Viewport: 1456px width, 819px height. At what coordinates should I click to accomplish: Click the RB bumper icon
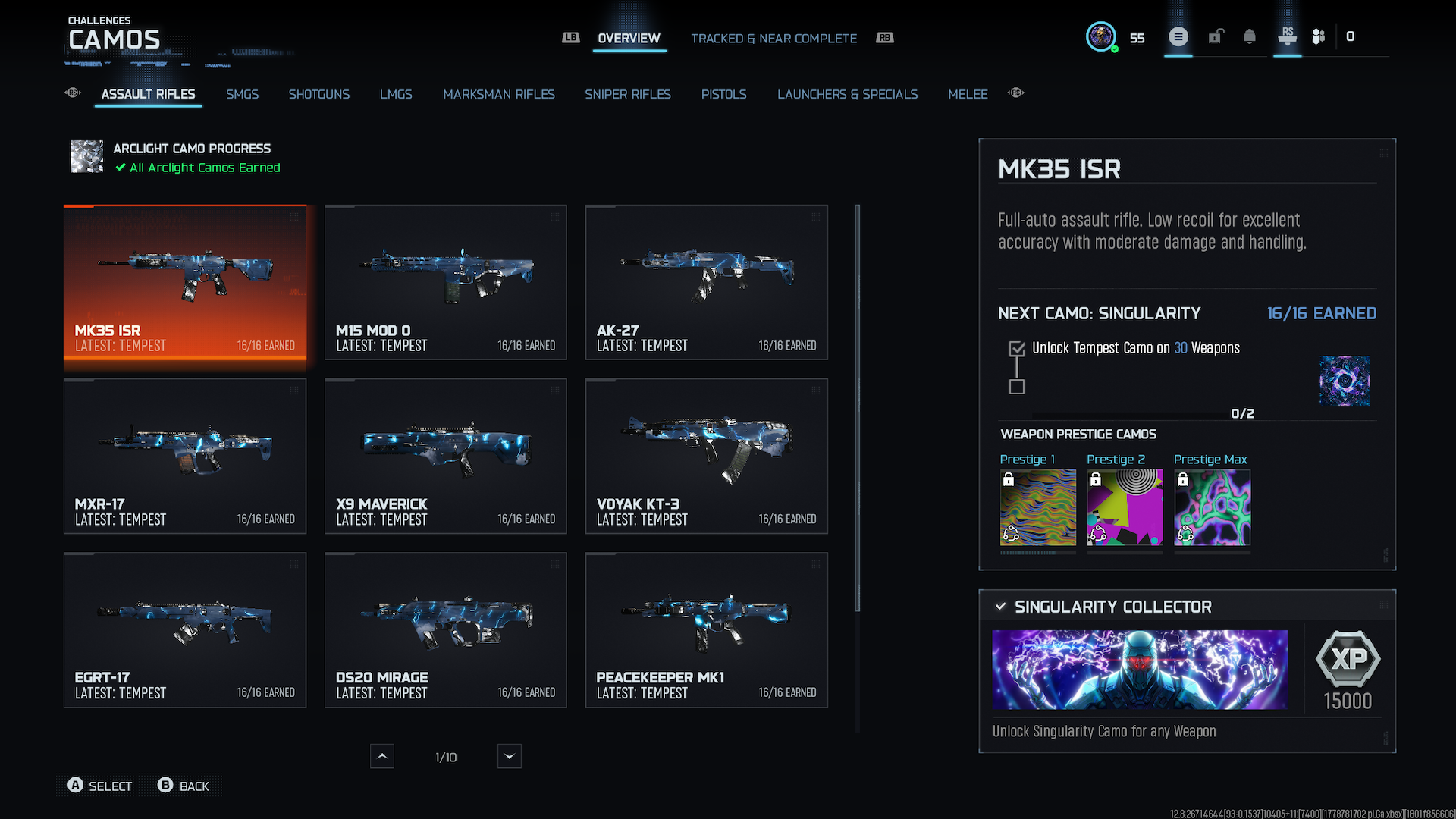[884, 37]
